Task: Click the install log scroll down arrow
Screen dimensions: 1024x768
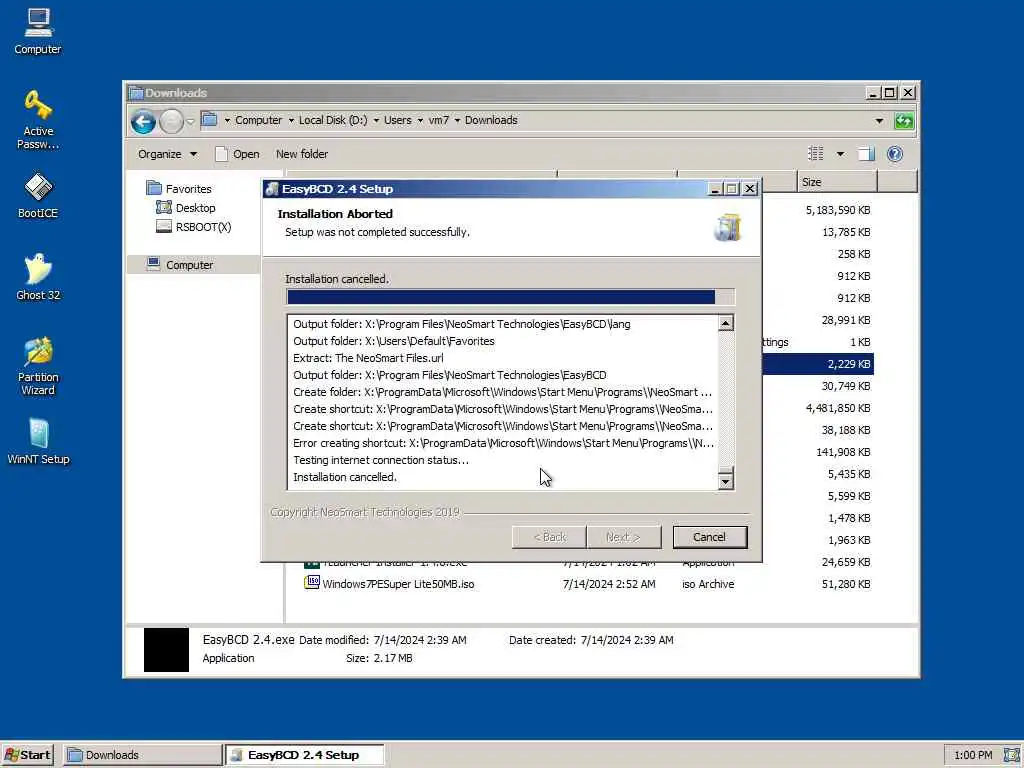Action: click(726, 482)
